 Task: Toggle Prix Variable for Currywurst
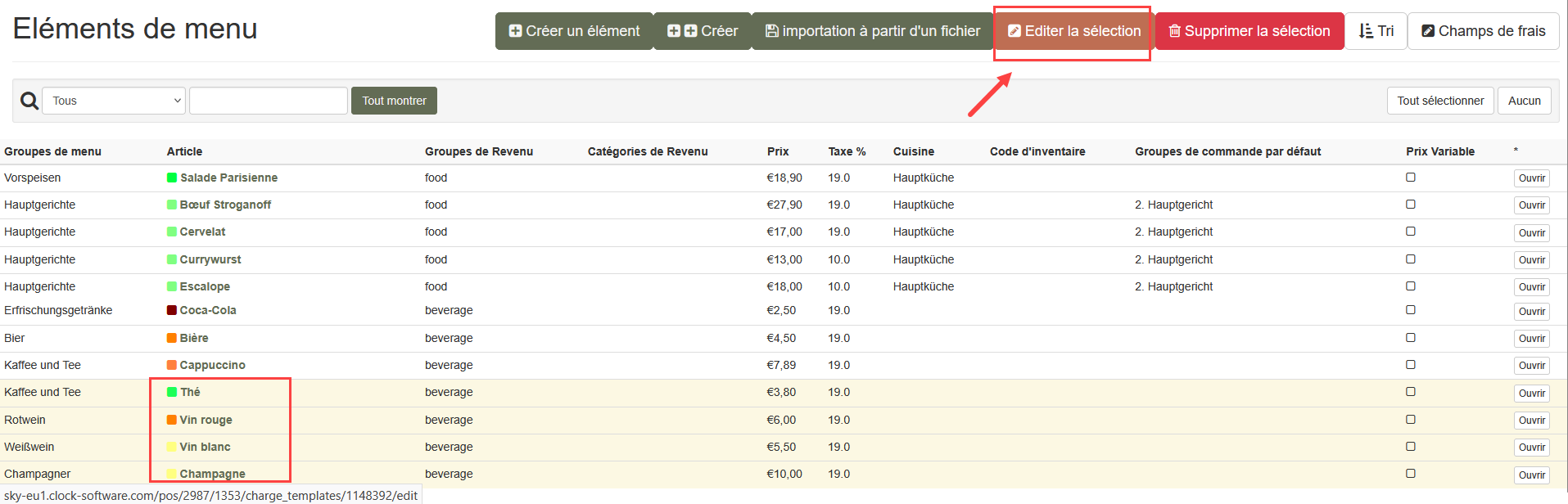pos(1411,259)
